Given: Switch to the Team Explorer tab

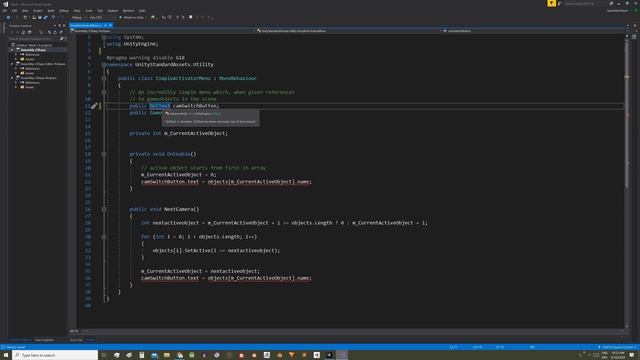Looking at the screenshot, I should point(44,340).
